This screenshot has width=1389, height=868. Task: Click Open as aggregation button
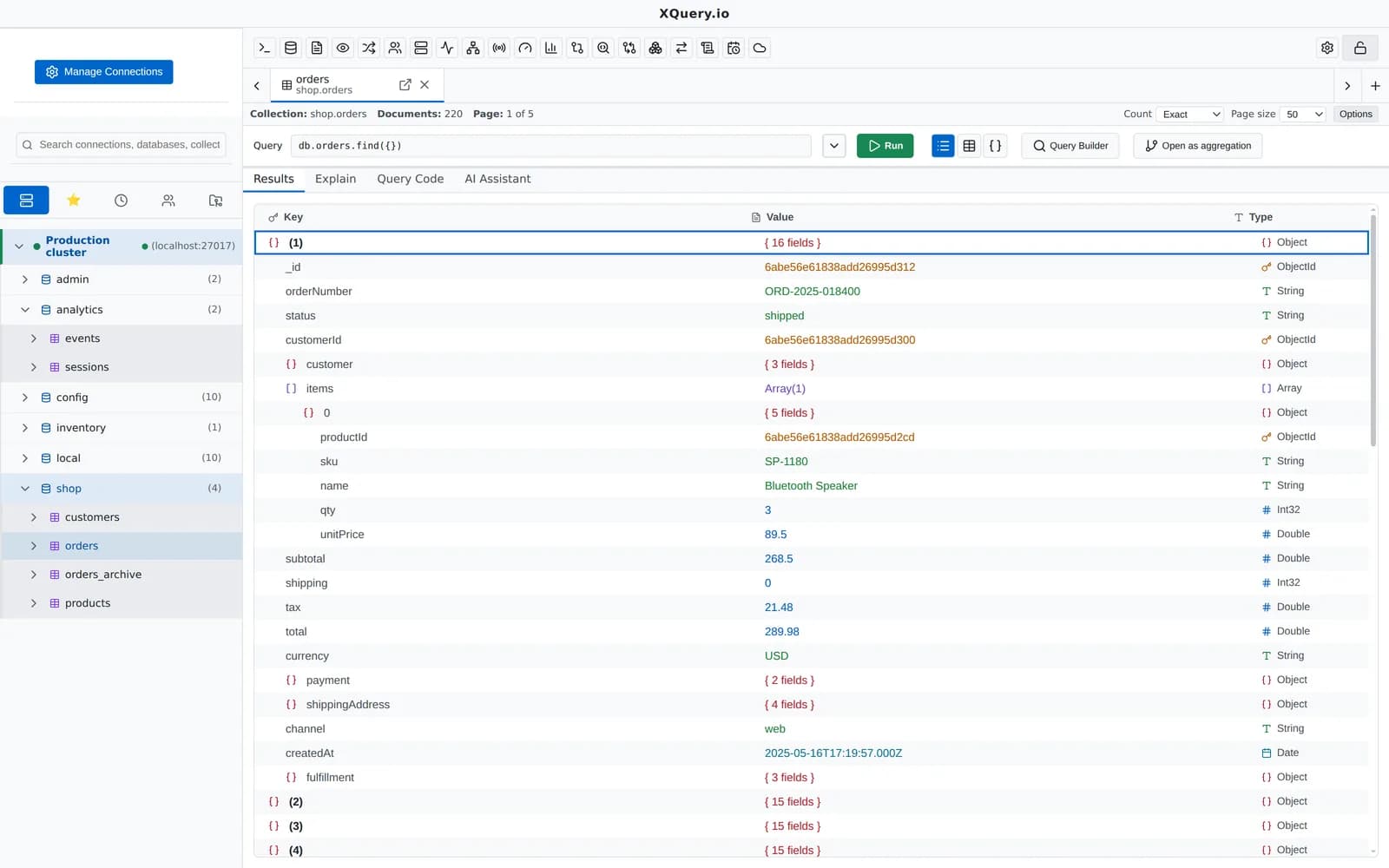[1198, 146]
